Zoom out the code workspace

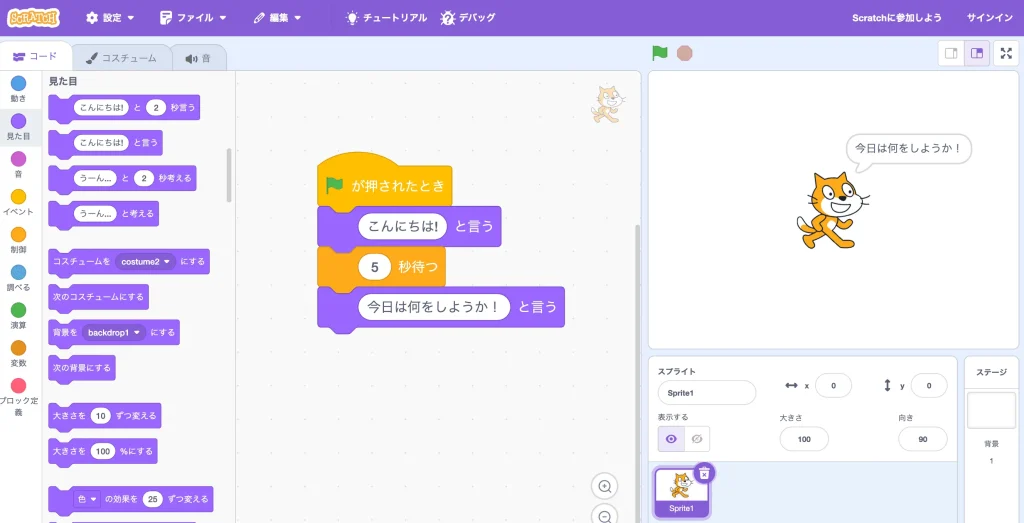605,516
